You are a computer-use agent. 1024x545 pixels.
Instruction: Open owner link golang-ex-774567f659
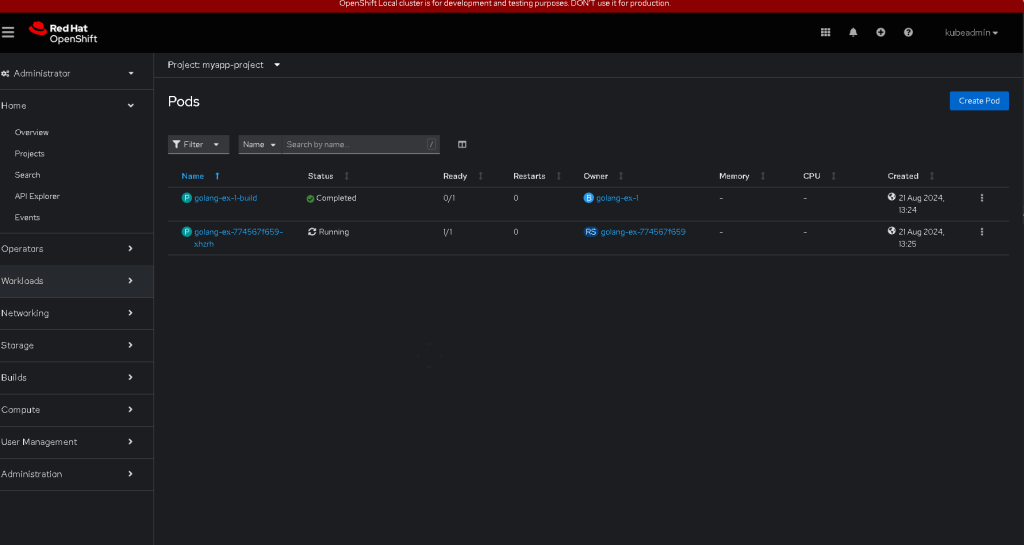click(643, 232)
